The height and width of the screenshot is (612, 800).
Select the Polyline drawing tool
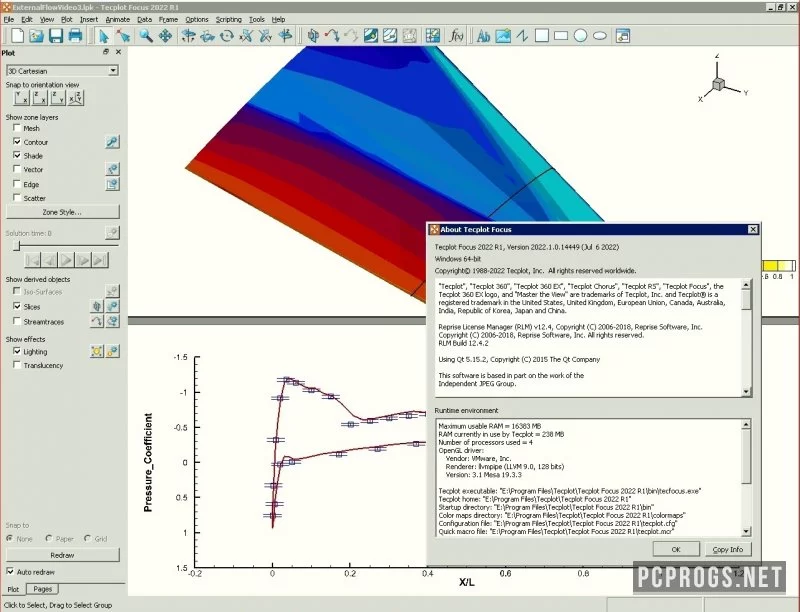522,36
